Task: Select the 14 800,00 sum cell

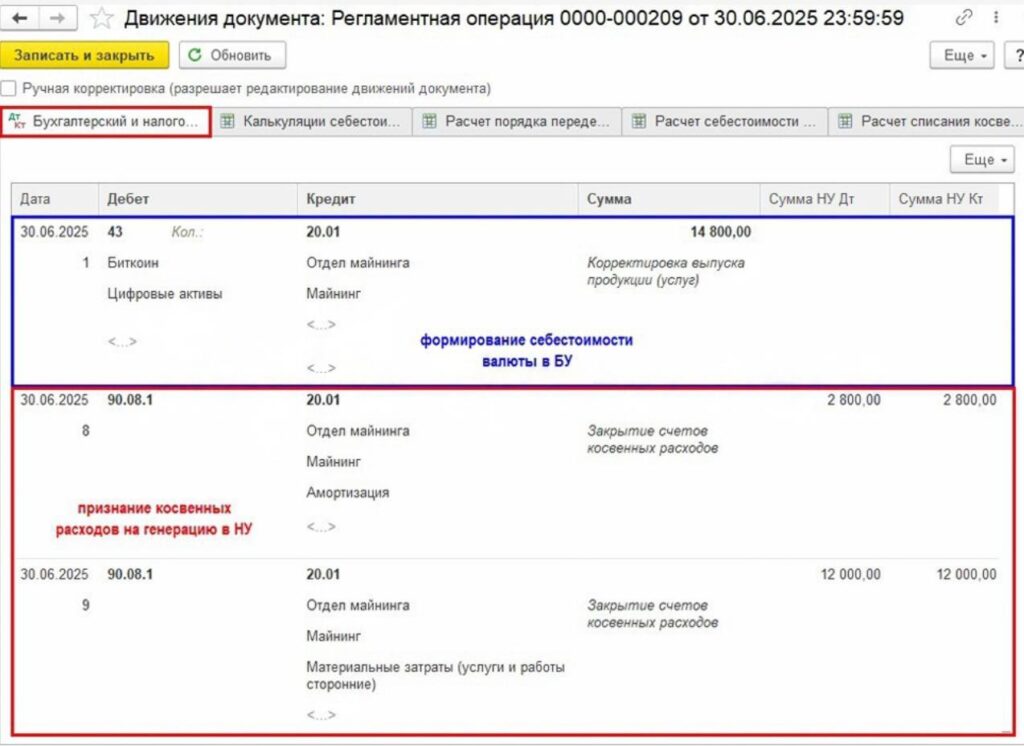Action: 720,232
